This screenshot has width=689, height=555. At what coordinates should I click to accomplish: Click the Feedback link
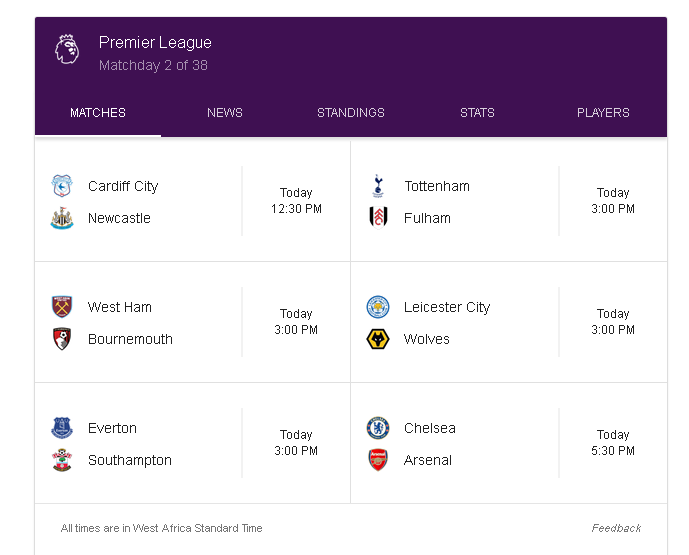pos(616,528)
